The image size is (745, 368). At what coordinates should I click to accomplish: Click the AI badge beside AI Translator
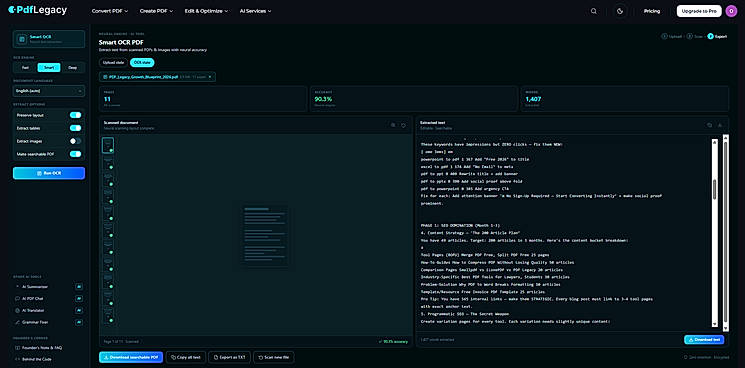pyautogui.click(x=79, y=310)
